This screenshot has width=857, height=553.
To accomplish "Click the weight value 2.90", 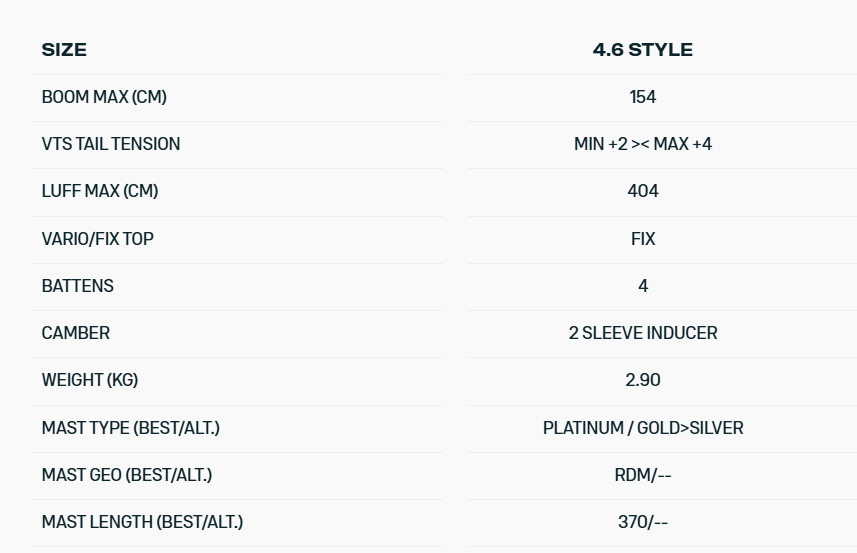I will point(642,380).
